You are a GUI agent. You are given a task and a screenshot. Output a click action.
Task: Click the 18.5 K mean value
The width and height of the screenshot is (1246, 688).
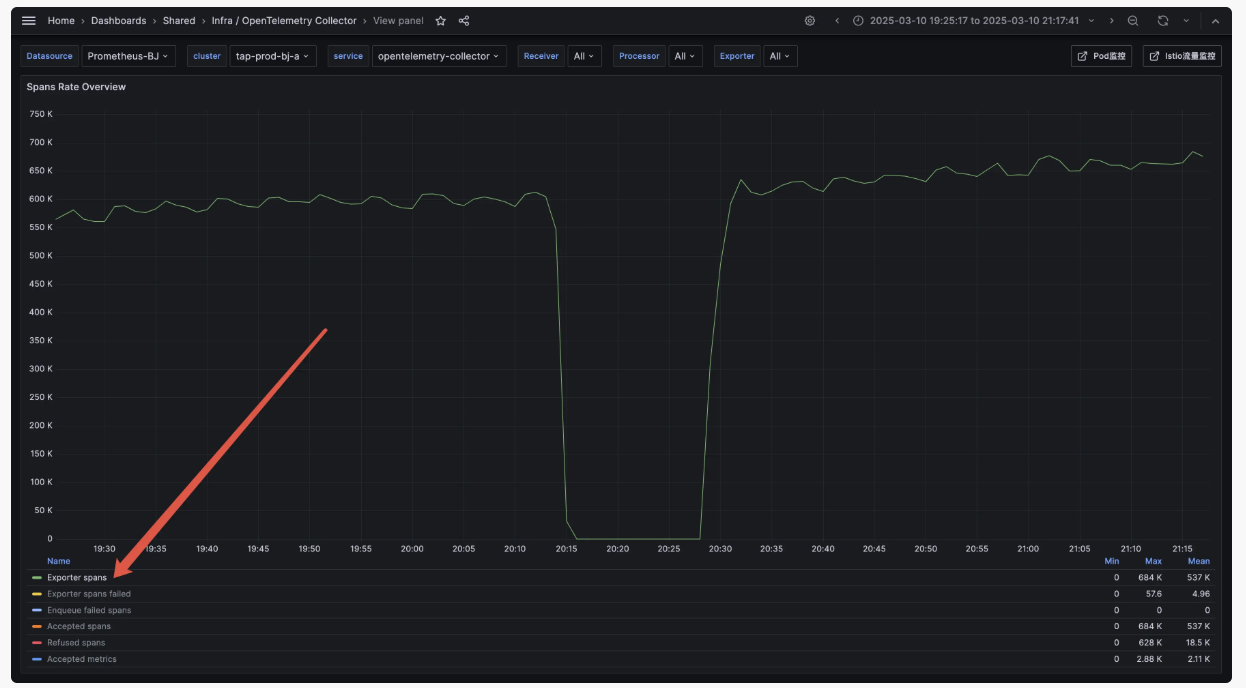(x=1196, y=643)
